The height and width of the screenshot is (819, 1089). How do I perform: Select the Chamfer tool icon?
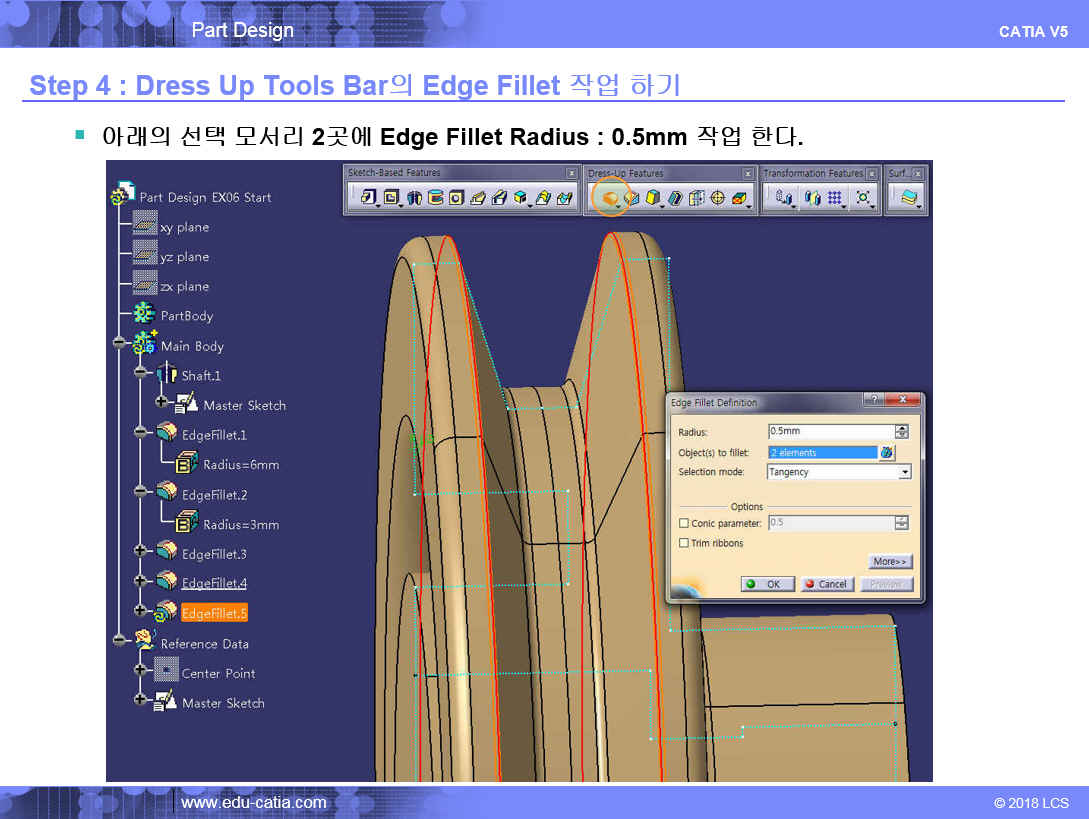click(631, 198)
